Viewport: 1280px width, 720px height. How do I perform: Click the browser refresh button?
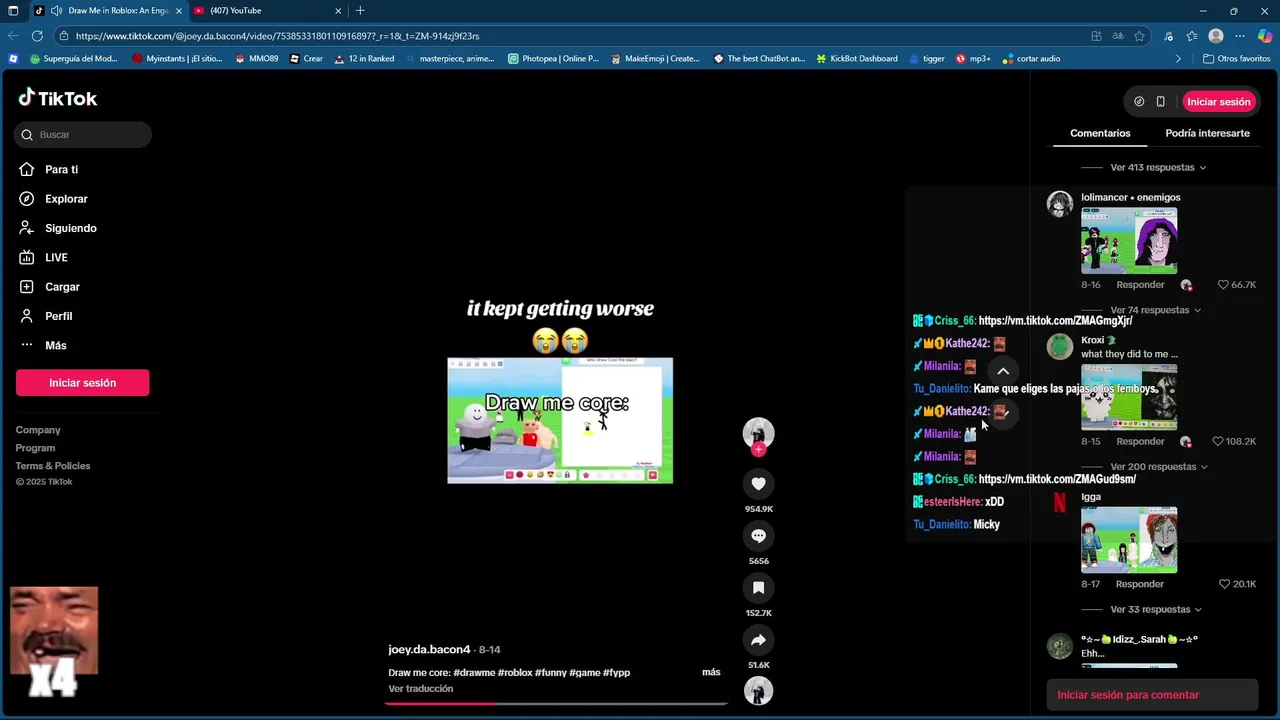(37, 36)
